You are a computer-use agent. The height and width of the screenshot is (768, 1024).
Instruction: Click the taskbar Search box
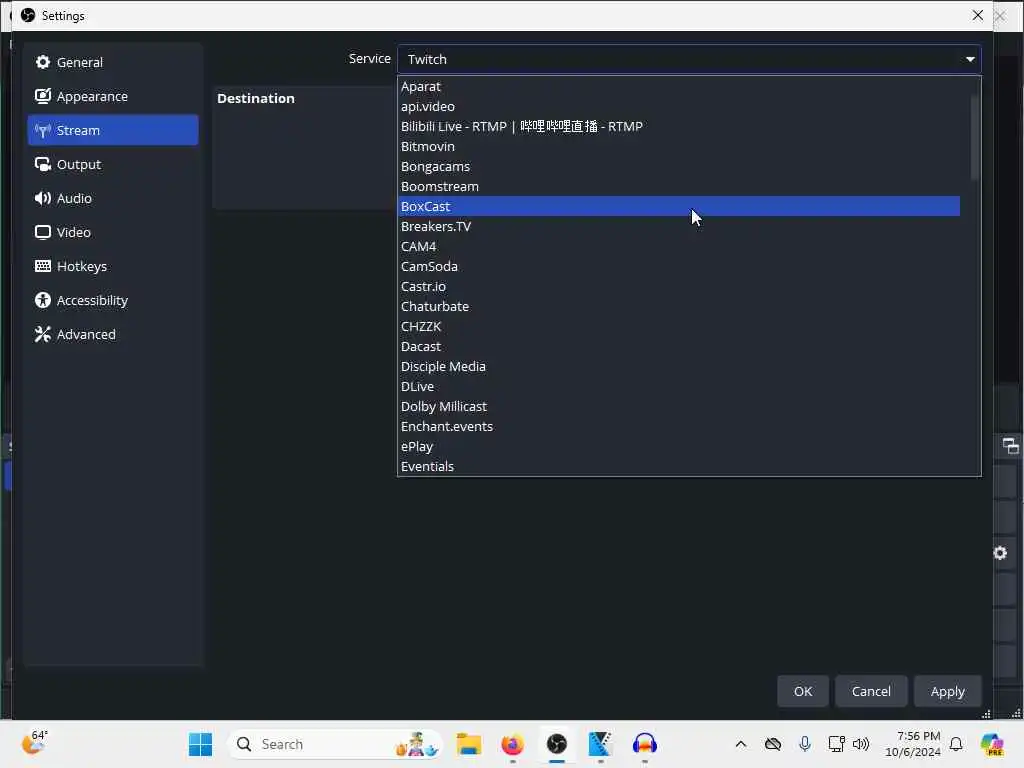coord(334,744)
